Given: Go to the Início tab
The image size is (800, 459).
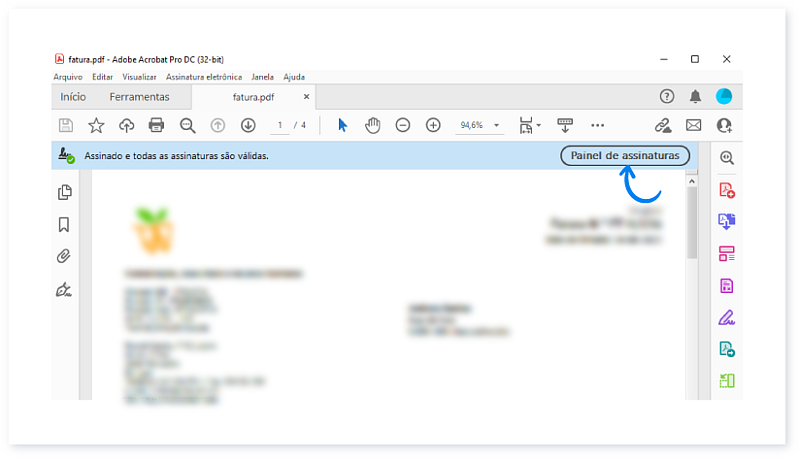Looking at the screenshot, I should [73, 97].
